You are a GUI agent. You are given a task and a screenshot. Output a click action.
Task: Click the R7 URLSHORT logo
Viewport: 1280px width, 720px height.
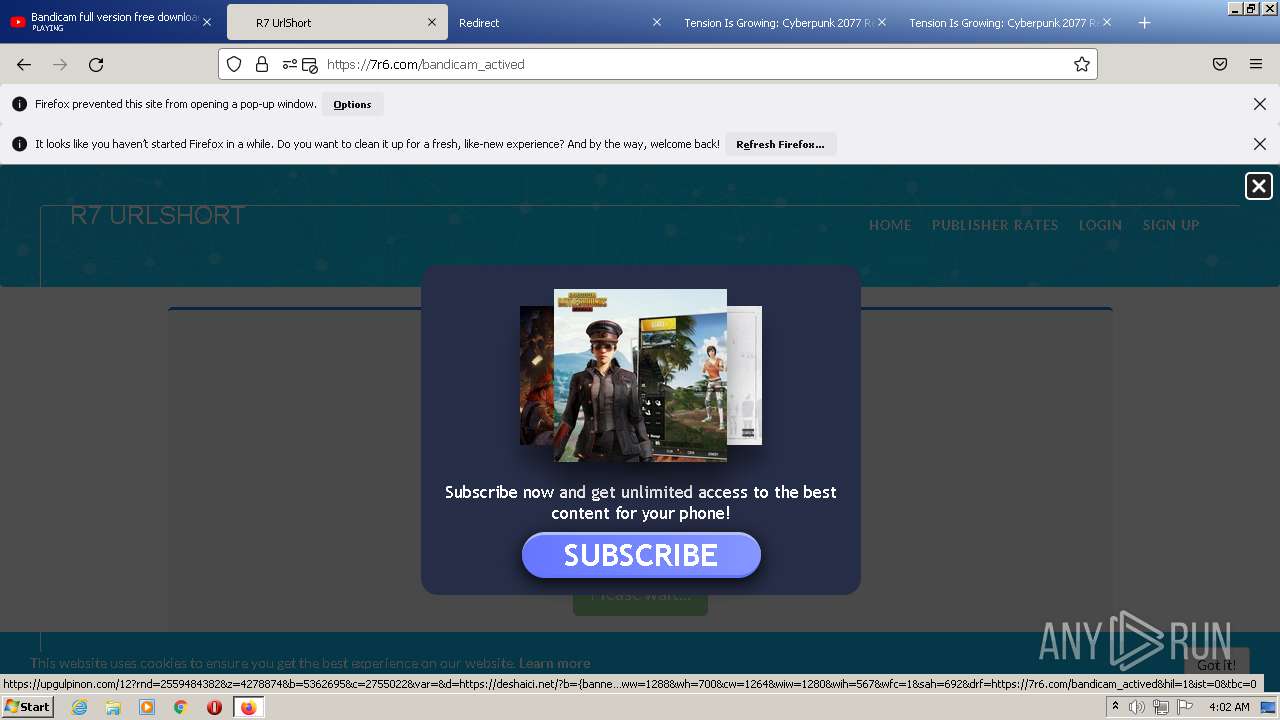[x=158, y=215]
